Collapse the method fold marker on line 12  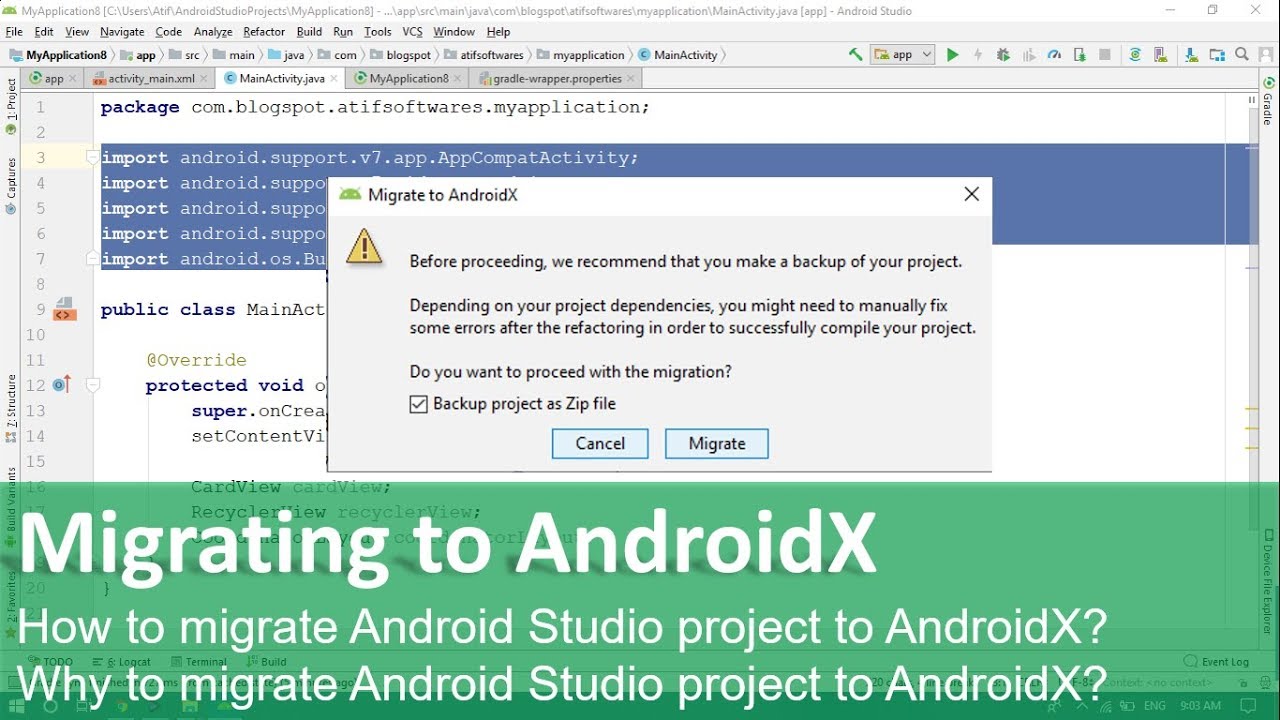[92, 385]
